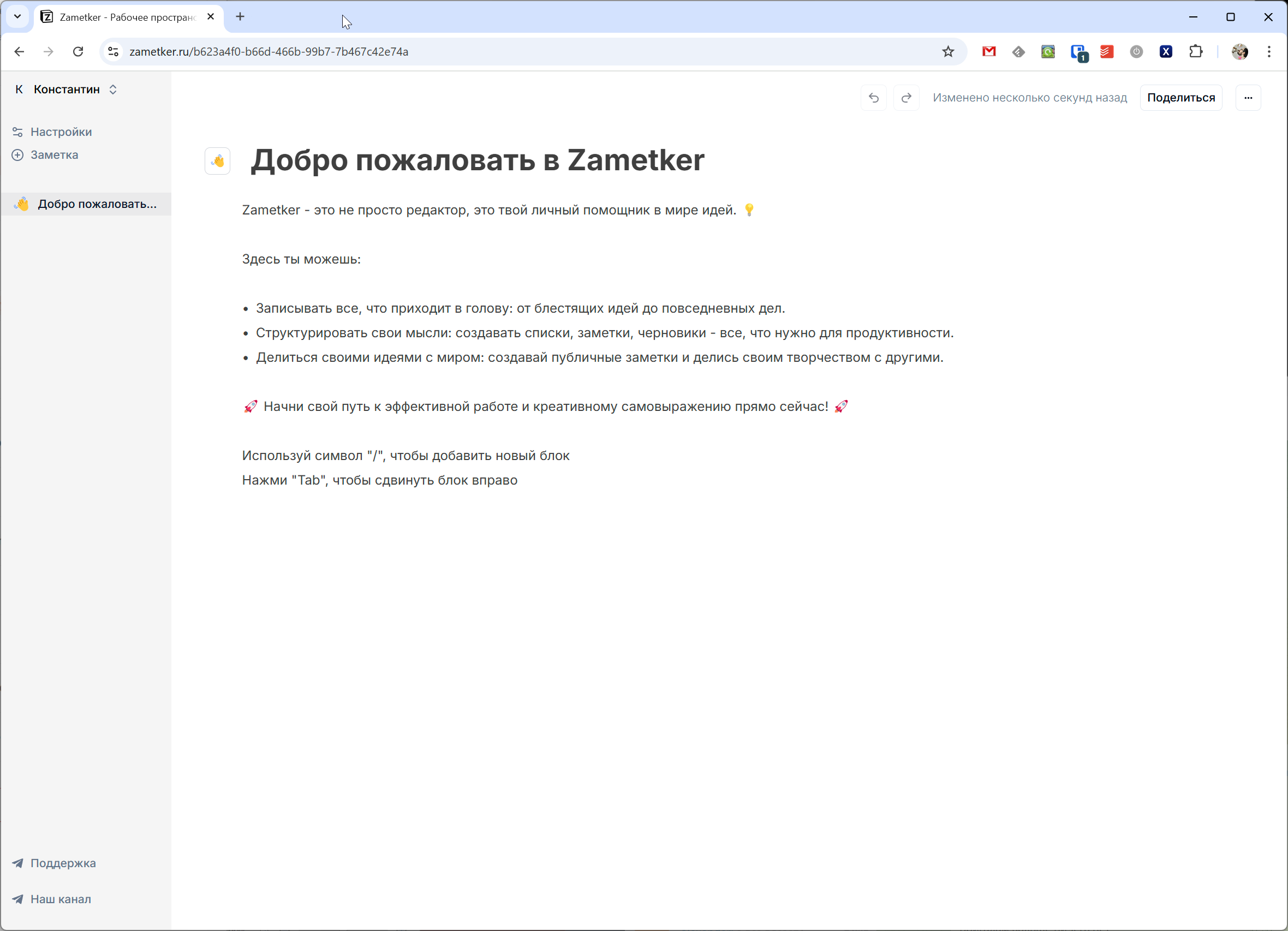Open Chrome's three-dot menu
This screenshot has height=931, width=1288.
tap(1269, 52)
